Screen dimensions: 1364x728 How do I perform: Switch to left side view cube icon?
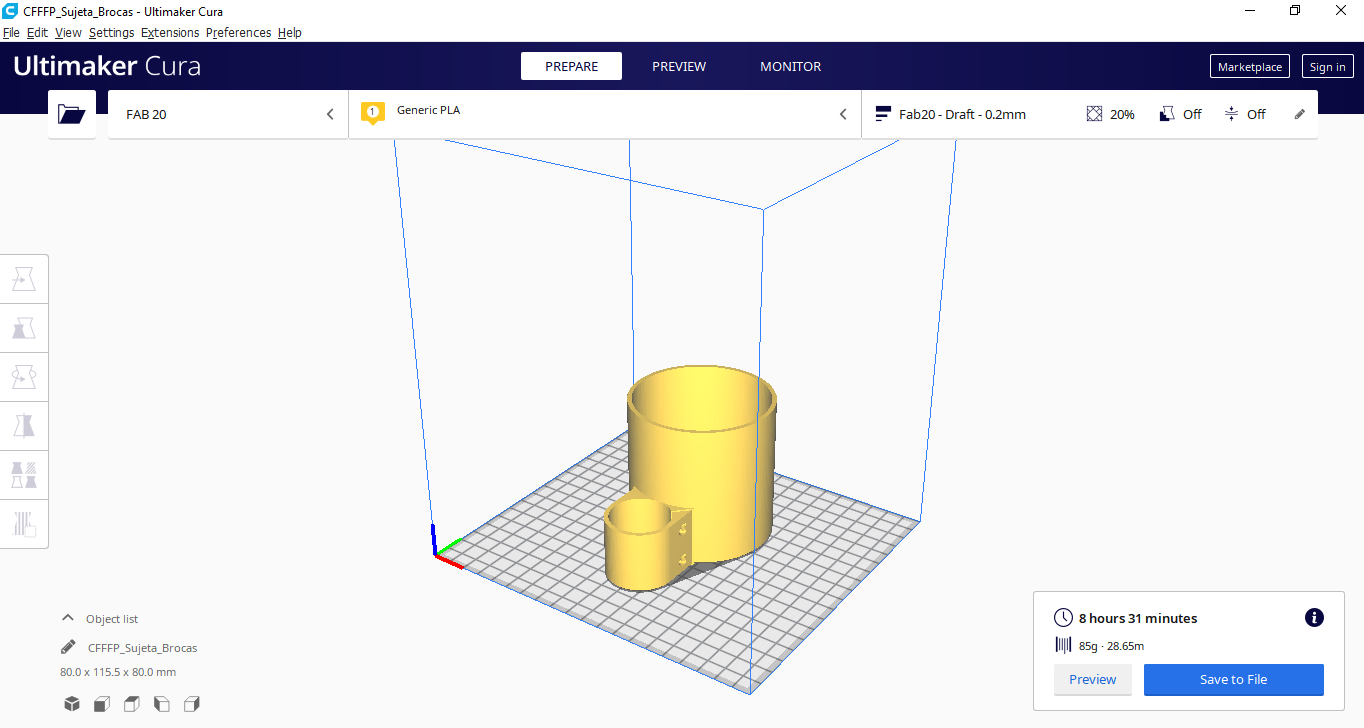[x=162, y=704]
